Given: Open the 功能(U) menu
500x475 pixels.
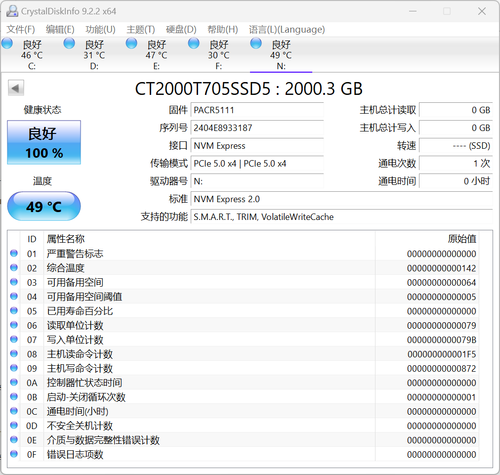Looking at the screenshot, I should tap(100, 30).
